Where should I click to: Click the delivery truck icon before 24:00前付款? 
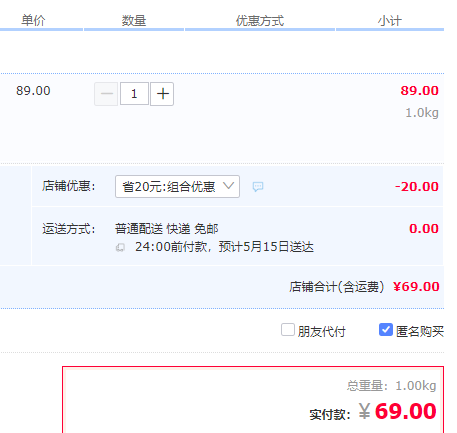[120, 247]
